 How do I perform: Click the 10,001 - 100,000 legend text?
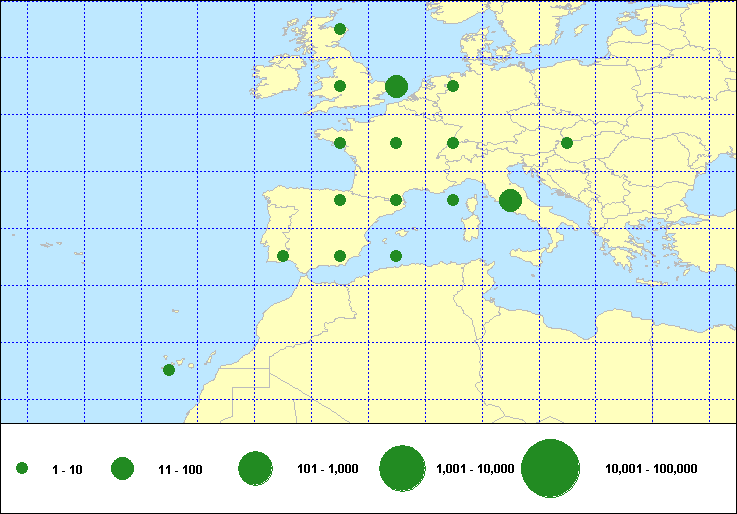pos(651,468)
